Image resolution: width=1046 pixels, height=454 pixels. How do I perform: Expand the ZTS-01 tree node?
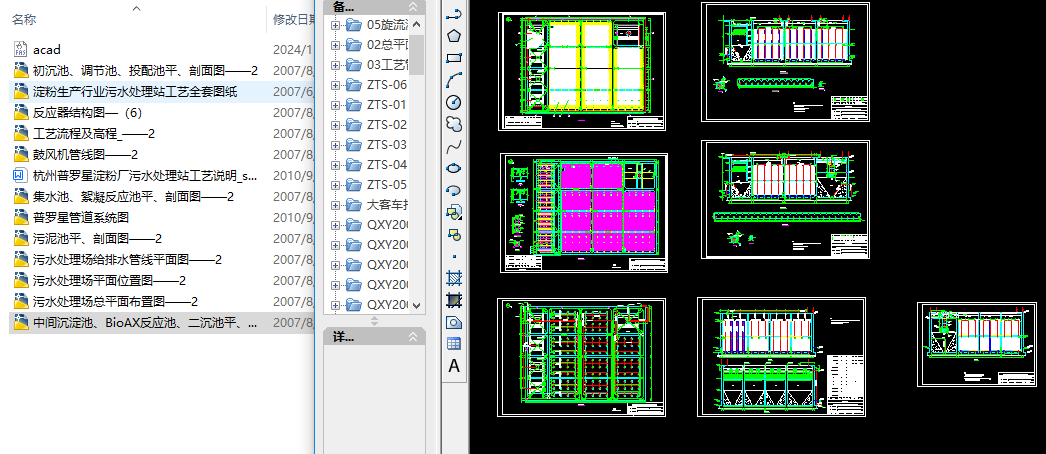[x=336, y=105]
